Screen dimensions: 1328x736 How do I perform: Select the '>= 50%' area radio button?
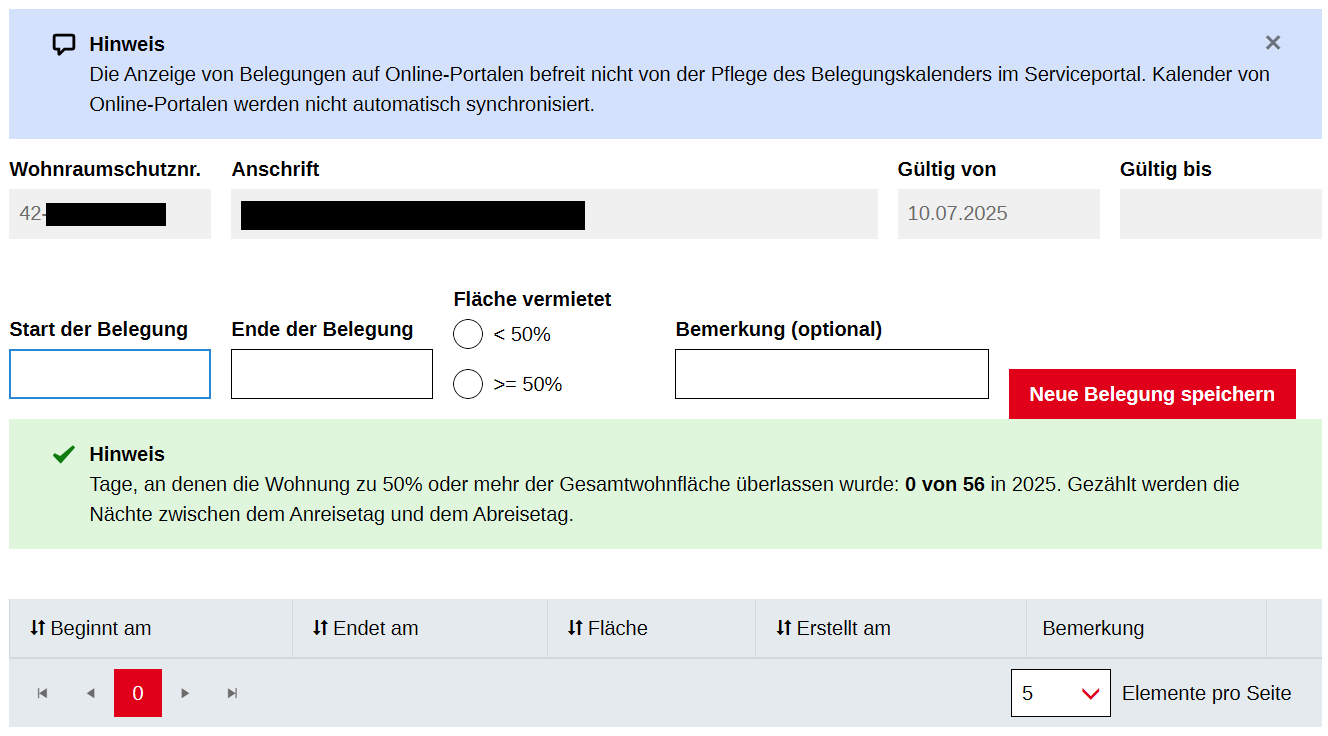468,384
